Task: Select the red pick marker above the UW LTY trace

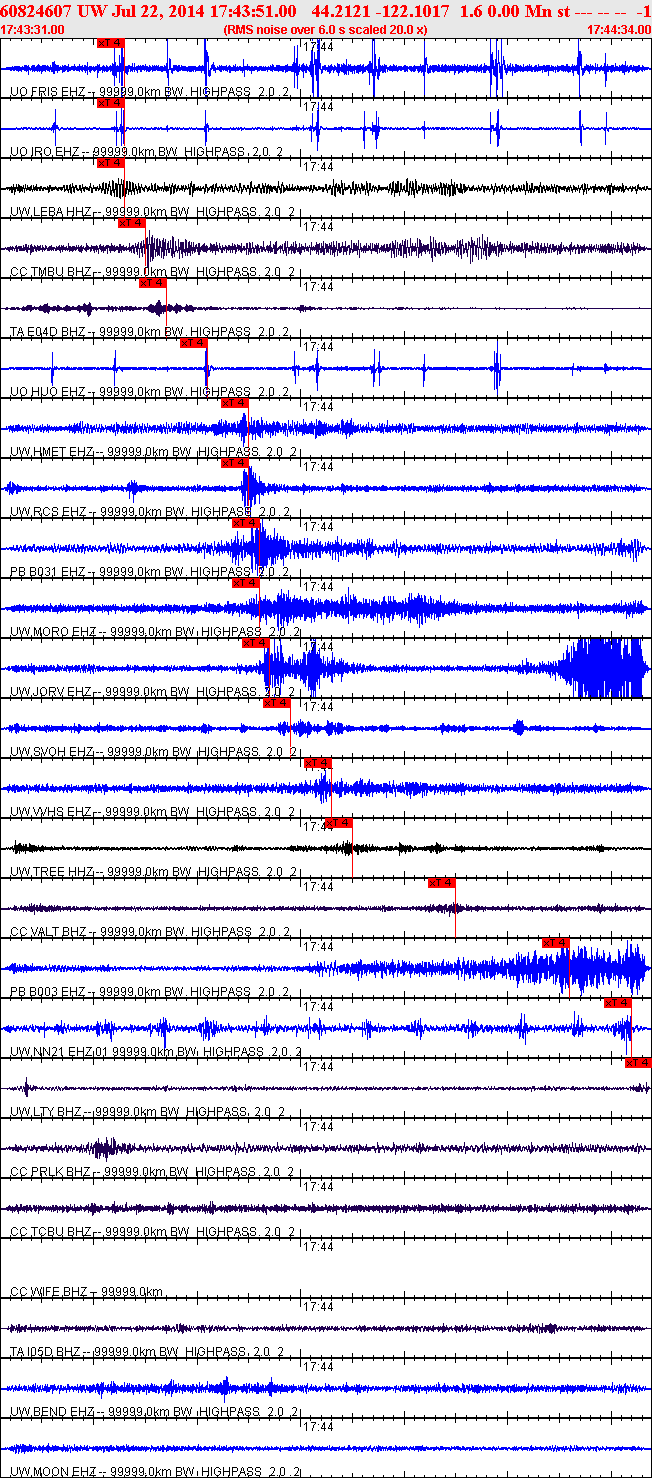Action: pos(638,1063)
